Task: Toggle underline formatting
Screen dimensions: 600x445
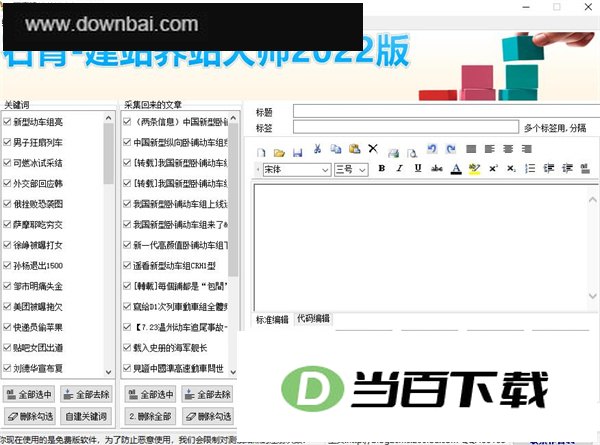Action: 418,168
